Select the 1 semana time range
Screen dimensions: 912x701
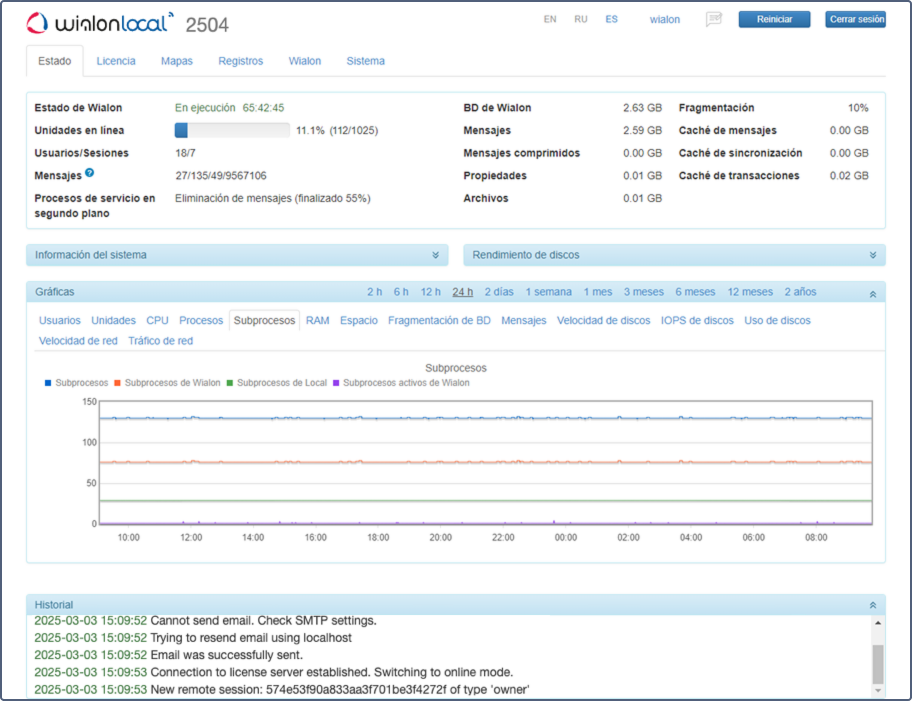pos(548,292)
